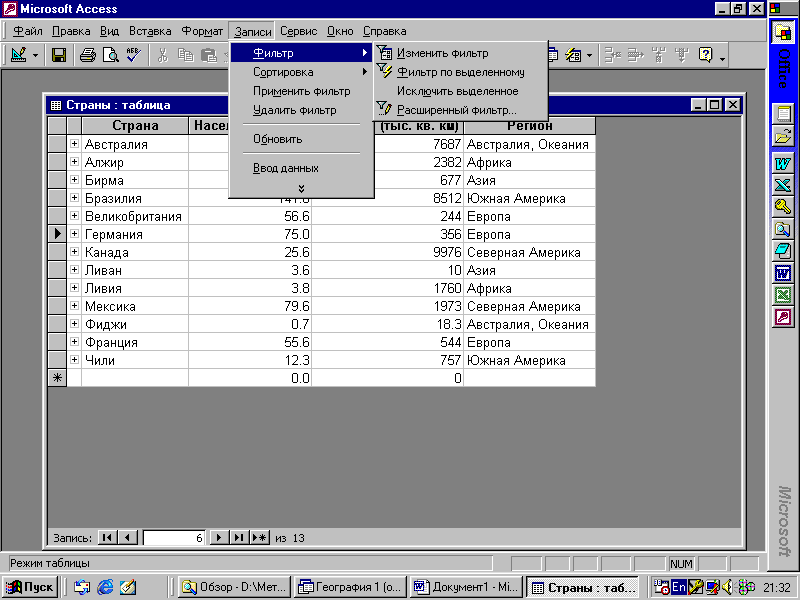Open the Вид menu

tap(109, 31)
